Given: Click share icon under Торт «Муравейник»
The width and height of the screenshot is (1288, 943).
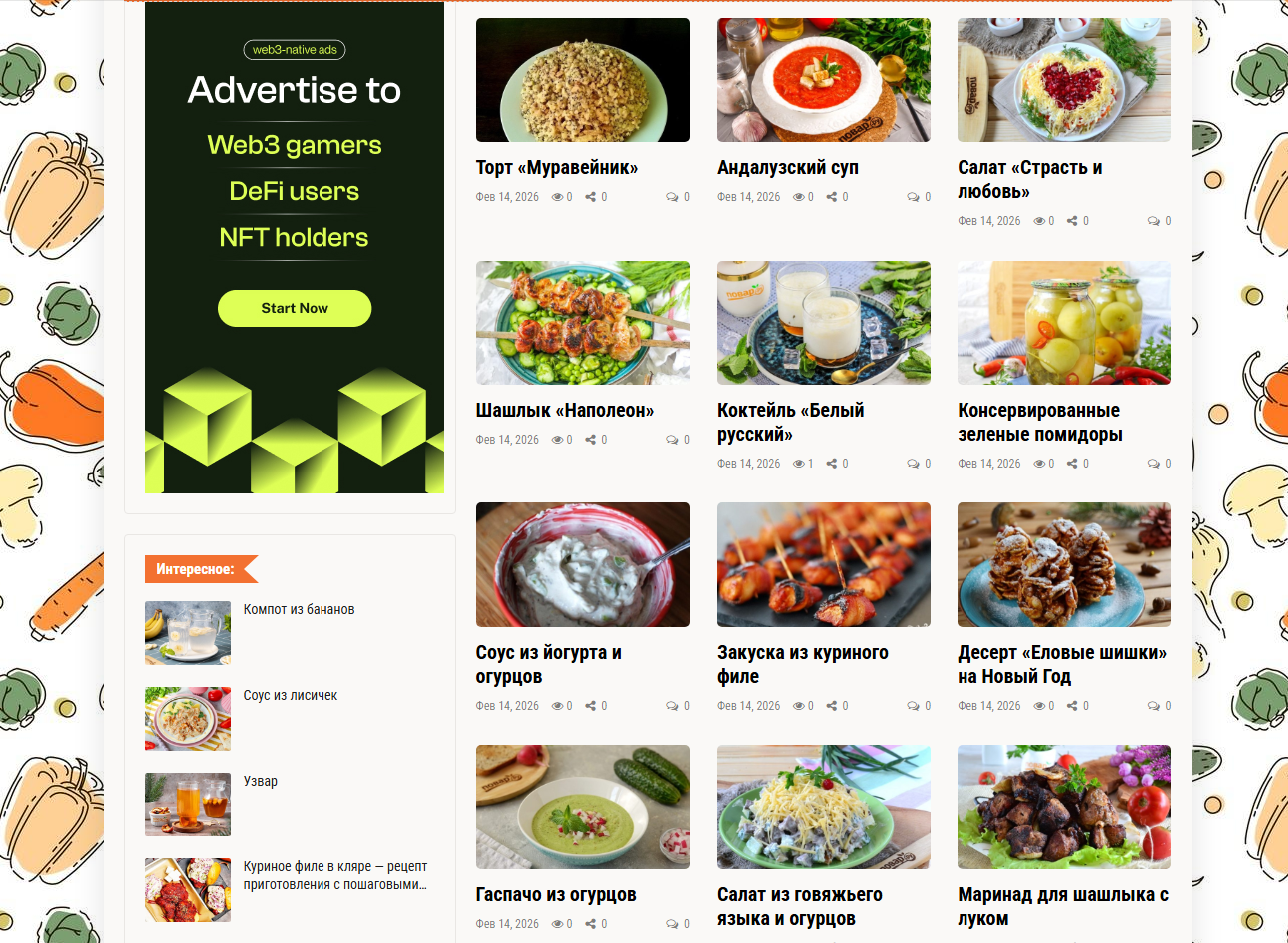Looking at the screenshot, I should point(591,197).
